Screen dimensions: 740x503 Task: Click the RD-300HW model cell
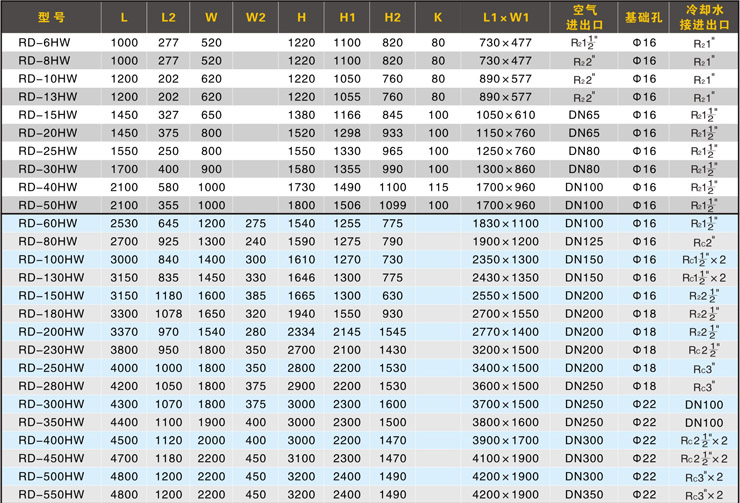(x=51, y=404)
